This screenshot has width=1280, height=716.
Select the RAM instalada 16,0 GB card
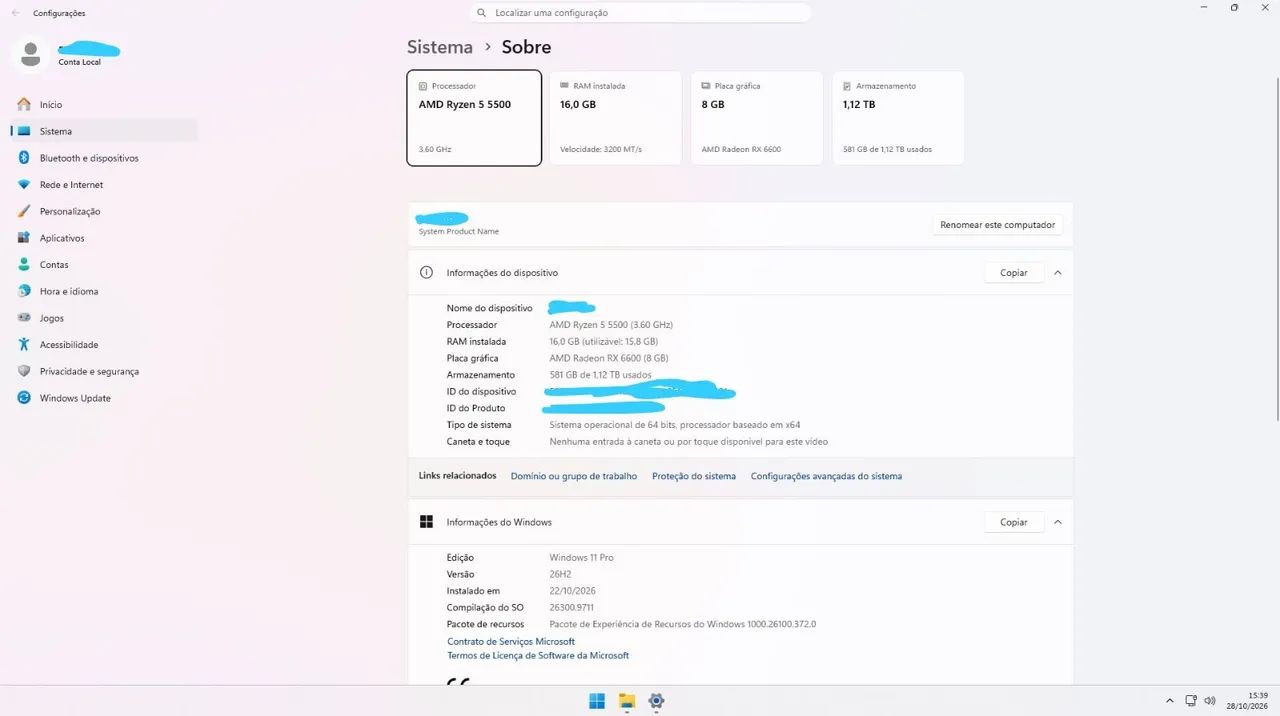point(615,117)
